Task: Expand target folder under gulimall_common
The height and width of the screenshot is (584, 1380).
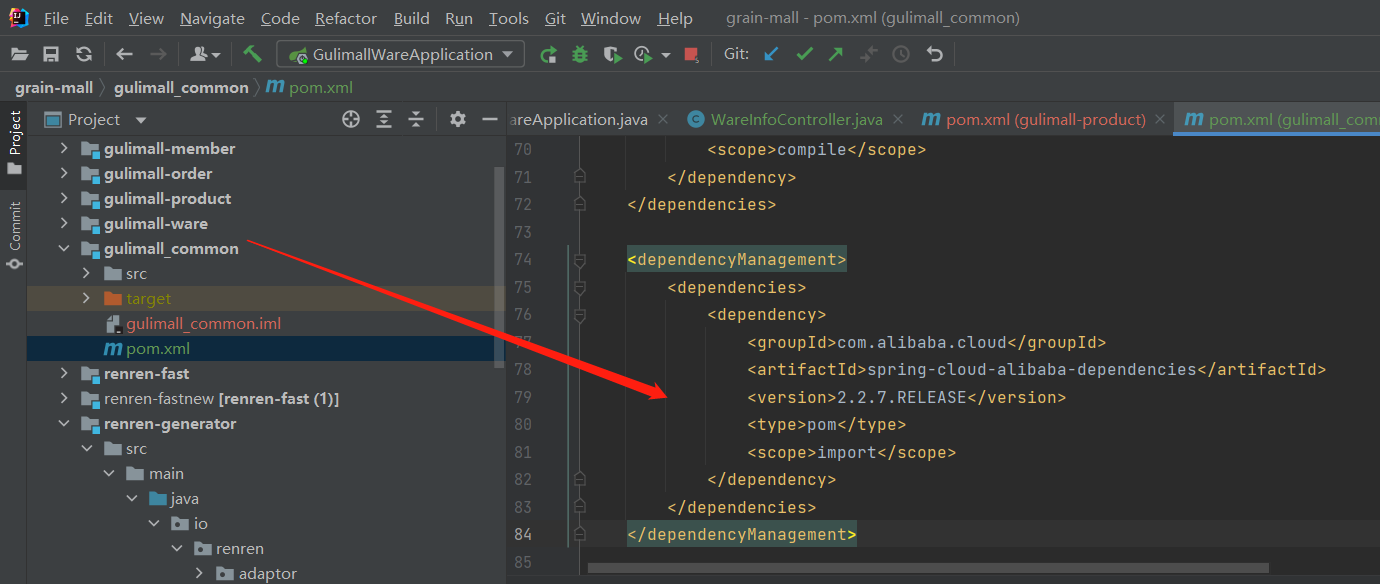Action: coord(86,299)
